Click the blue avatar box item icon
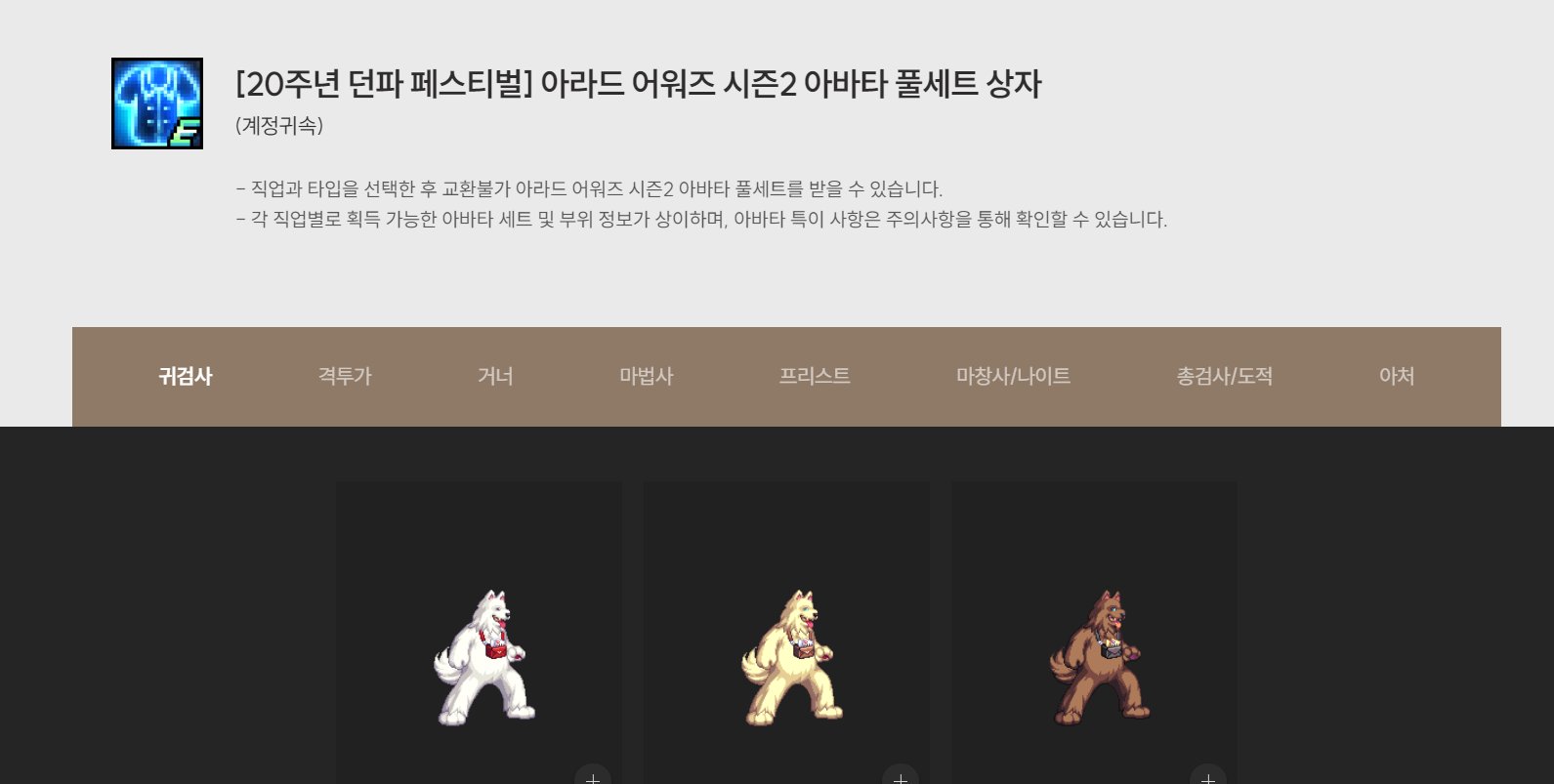Screen dimensions: 1554x784 (x=157, y=103)
